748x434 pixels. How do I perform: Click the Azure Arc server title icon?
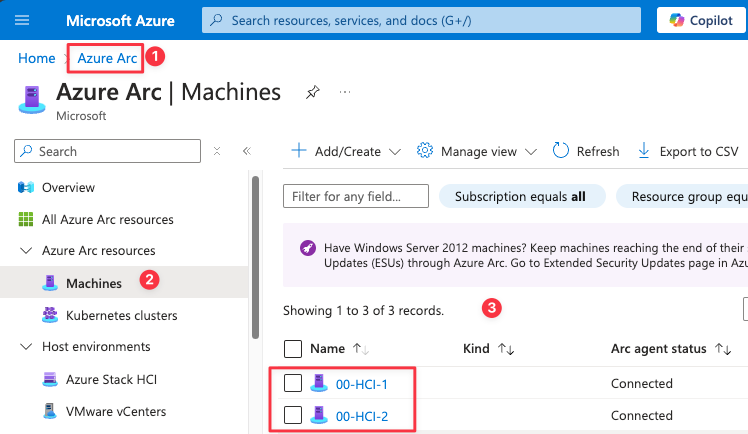tap(32, 100)
